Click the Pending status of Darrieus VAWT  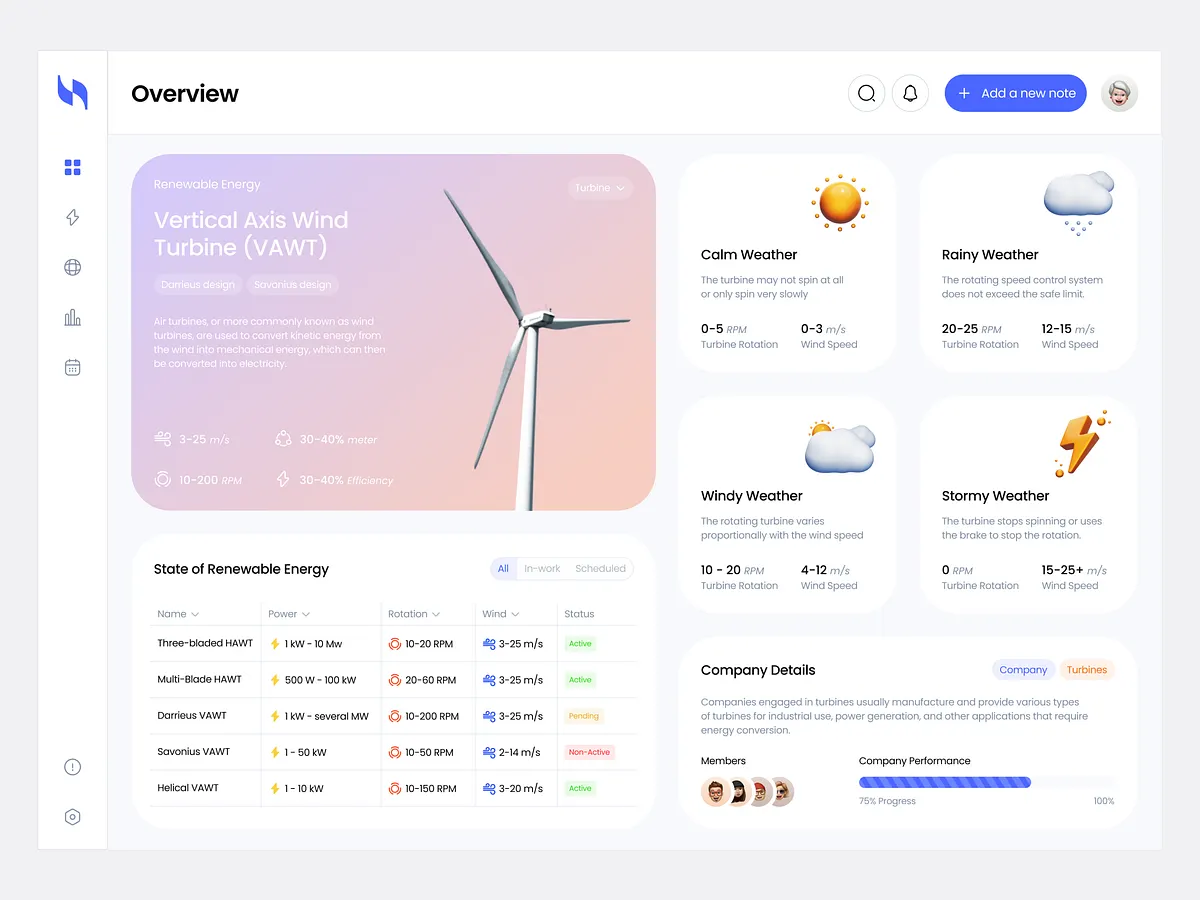584,716
